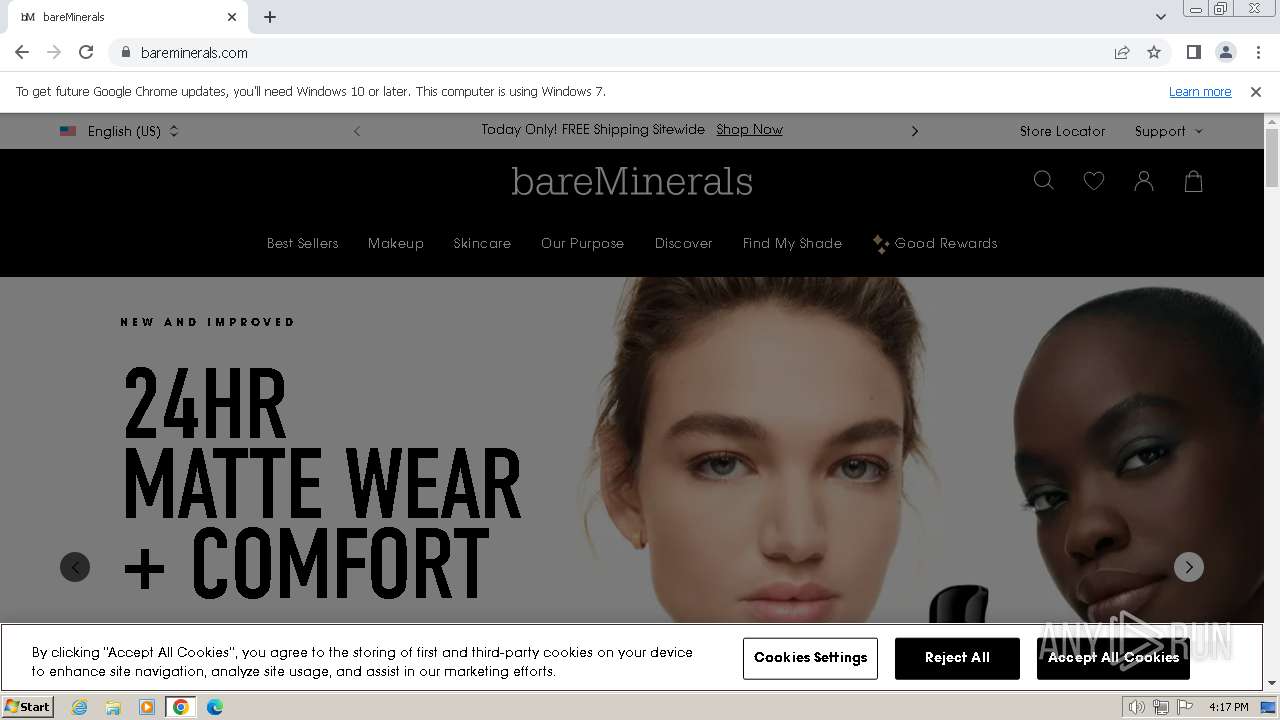Close the bareMinerals browser tab

click(x=232, y=17)
